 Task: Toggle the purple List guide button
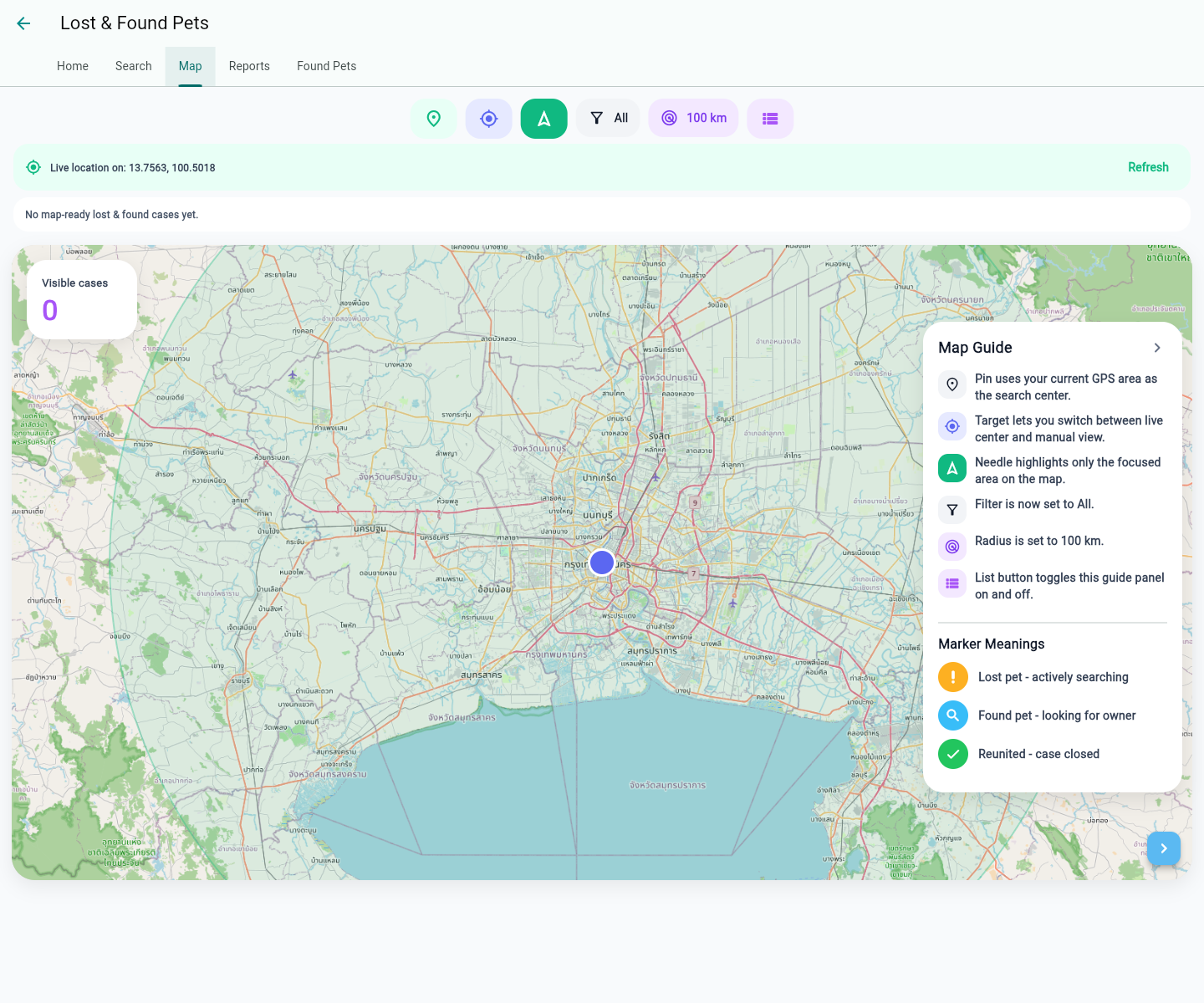click(x=771, y=119)
